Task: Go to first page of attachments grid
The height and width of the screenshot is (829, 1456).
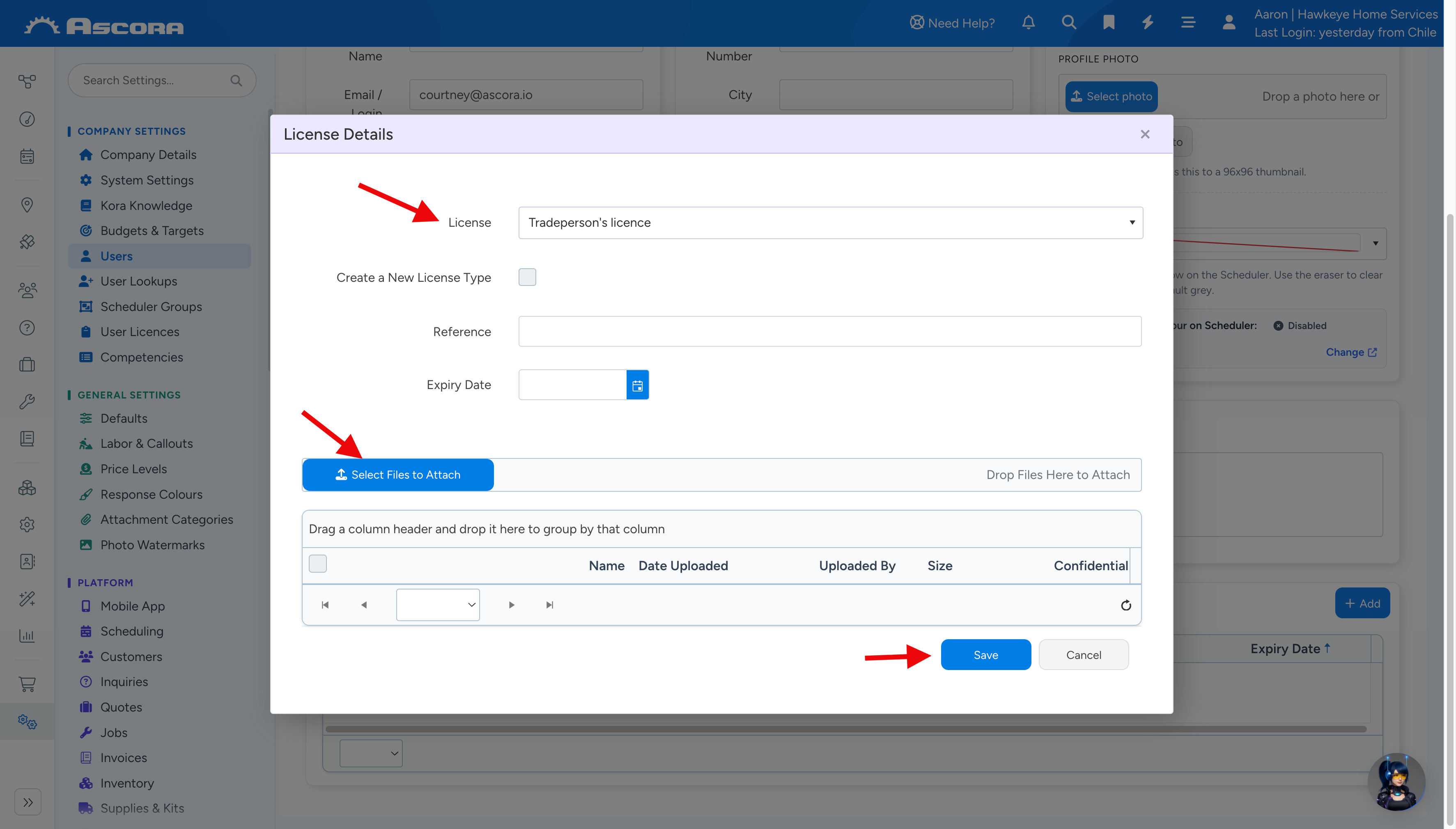Action: 325,605
